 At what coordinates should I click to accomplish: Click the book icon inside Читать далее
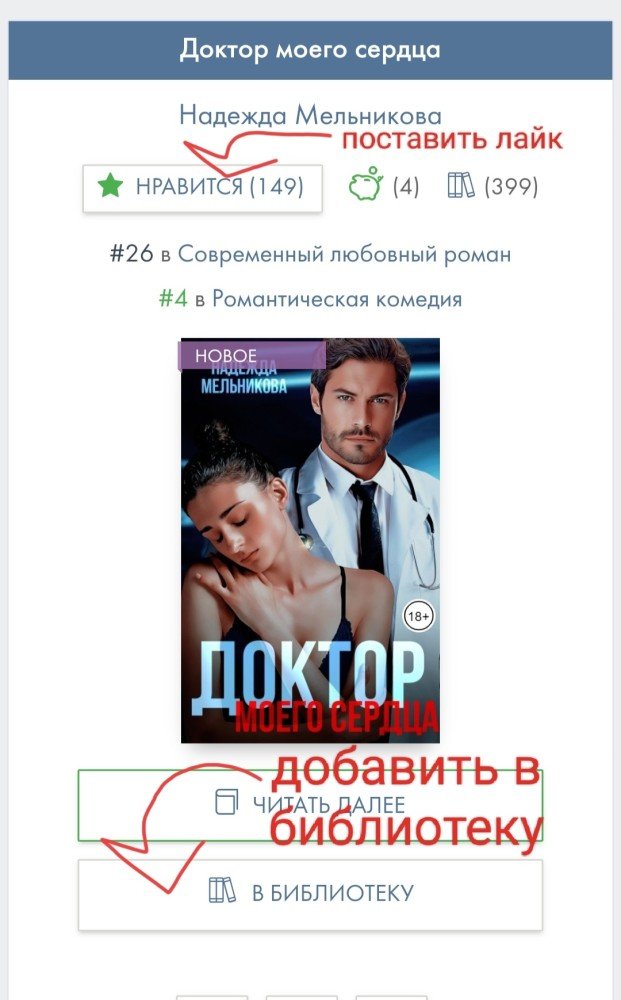226,802
